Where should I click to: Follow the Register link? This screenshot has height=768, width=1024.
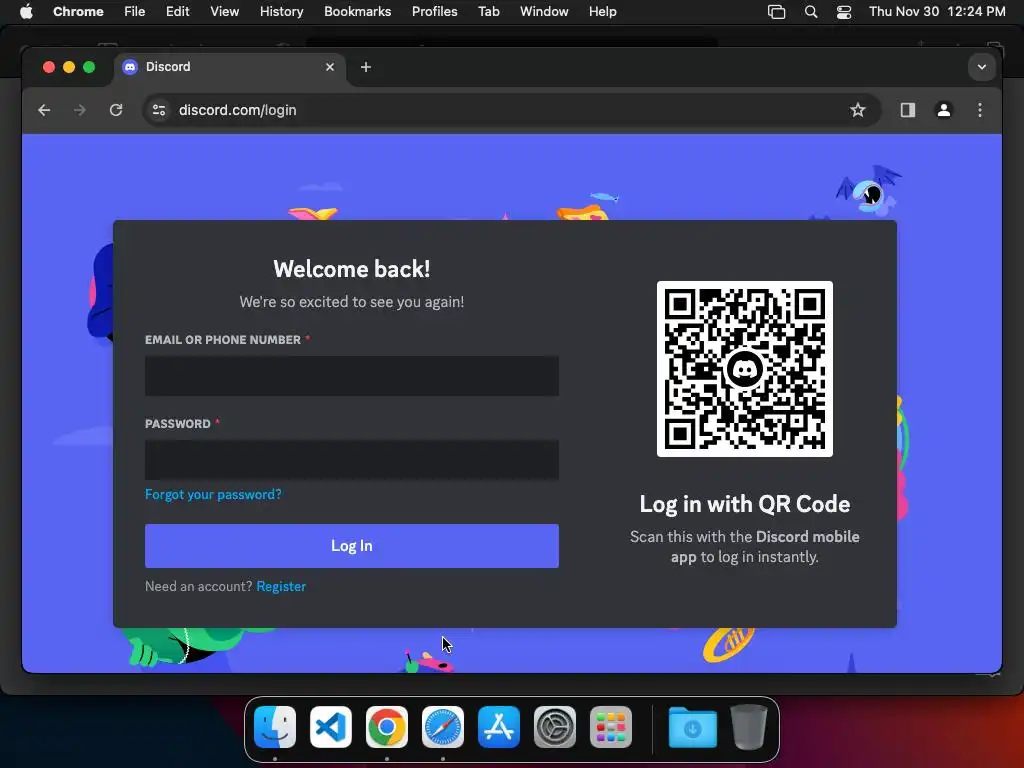tap(281, 586)
